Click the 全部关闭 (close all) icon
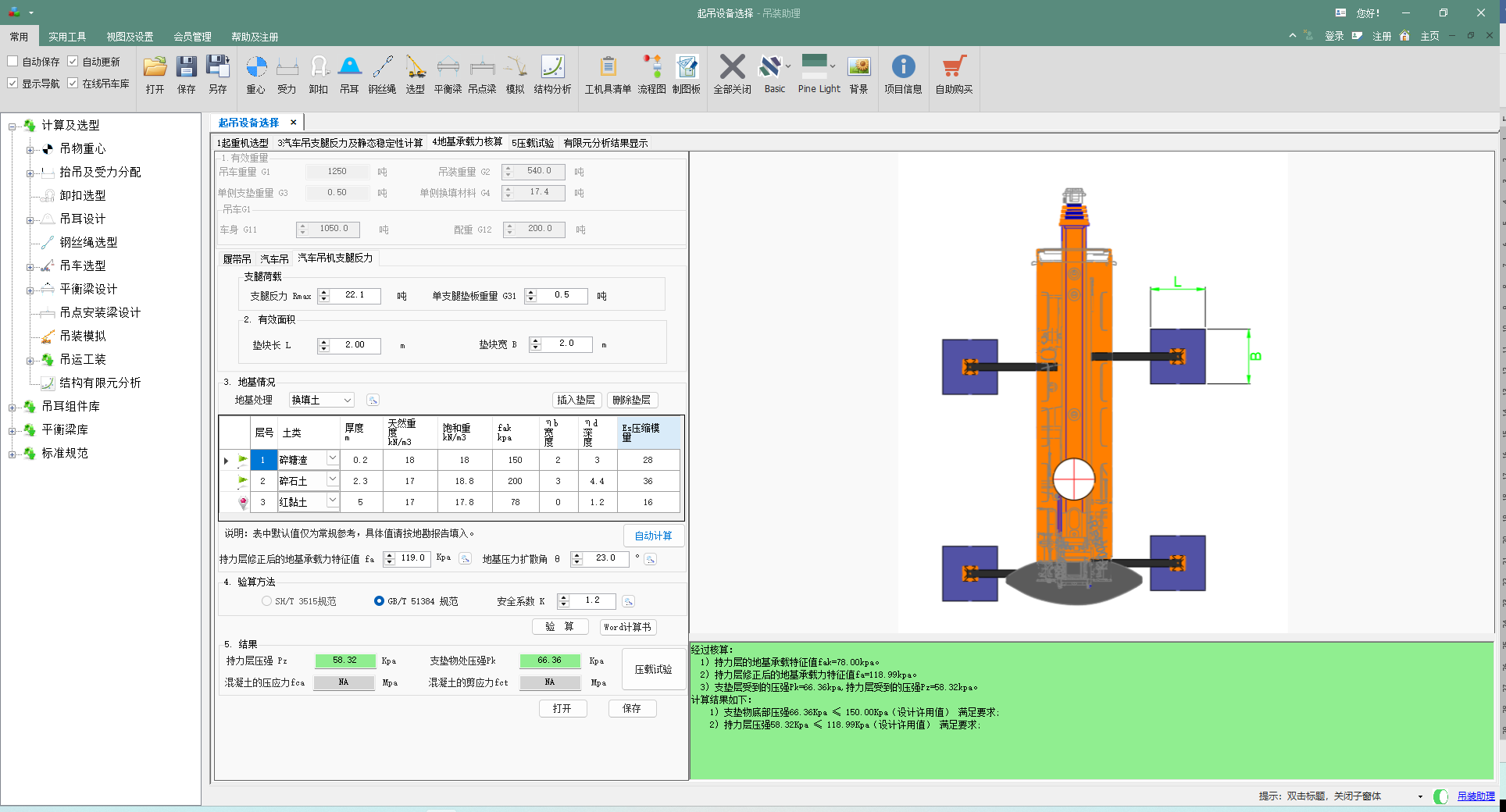Viewport: 1506px width, 812px height. tap(733, 67)
